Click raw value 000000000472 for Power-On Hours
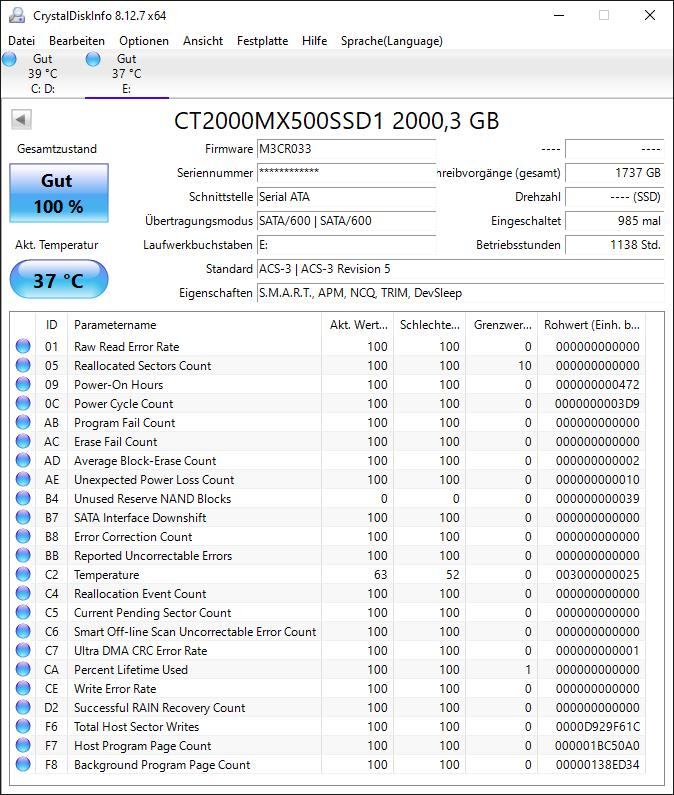 597,384
